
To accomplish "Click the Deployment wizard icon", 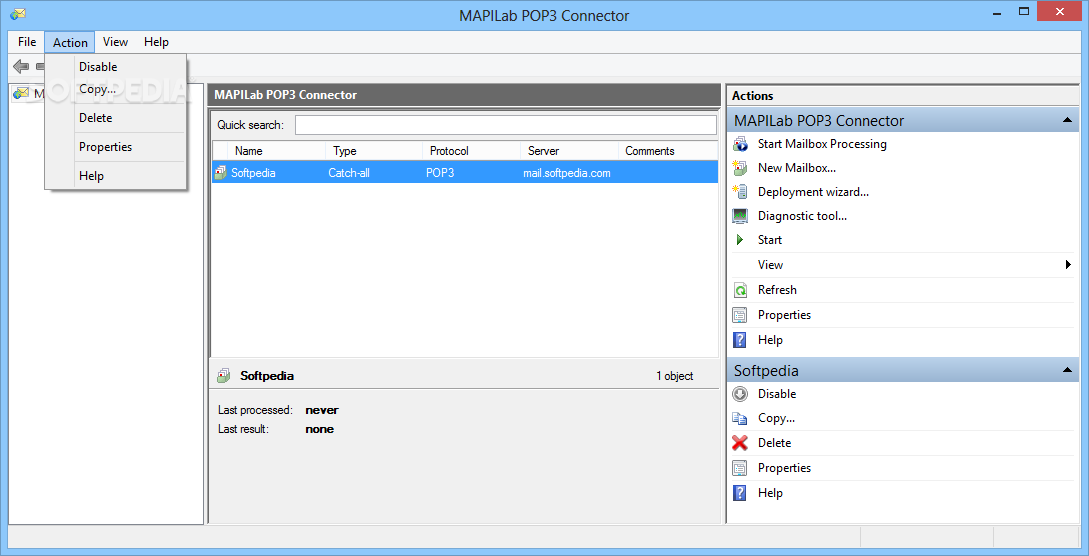I will coord(740,192).
